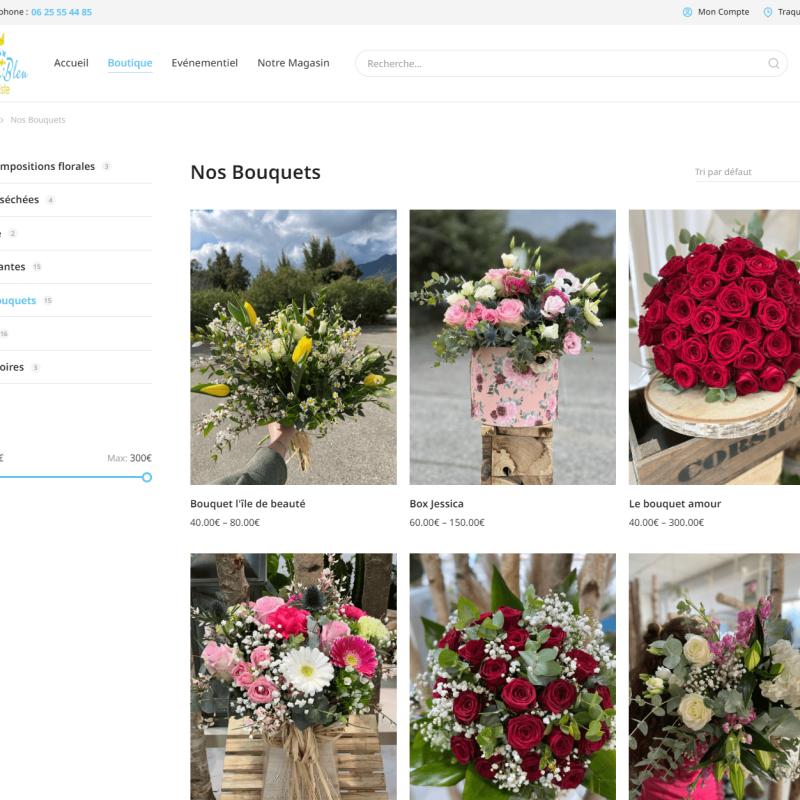The image size is (800, 800).
Task: Click Bouquet l'île de beauté title
Action: click(x=247, y=504)
